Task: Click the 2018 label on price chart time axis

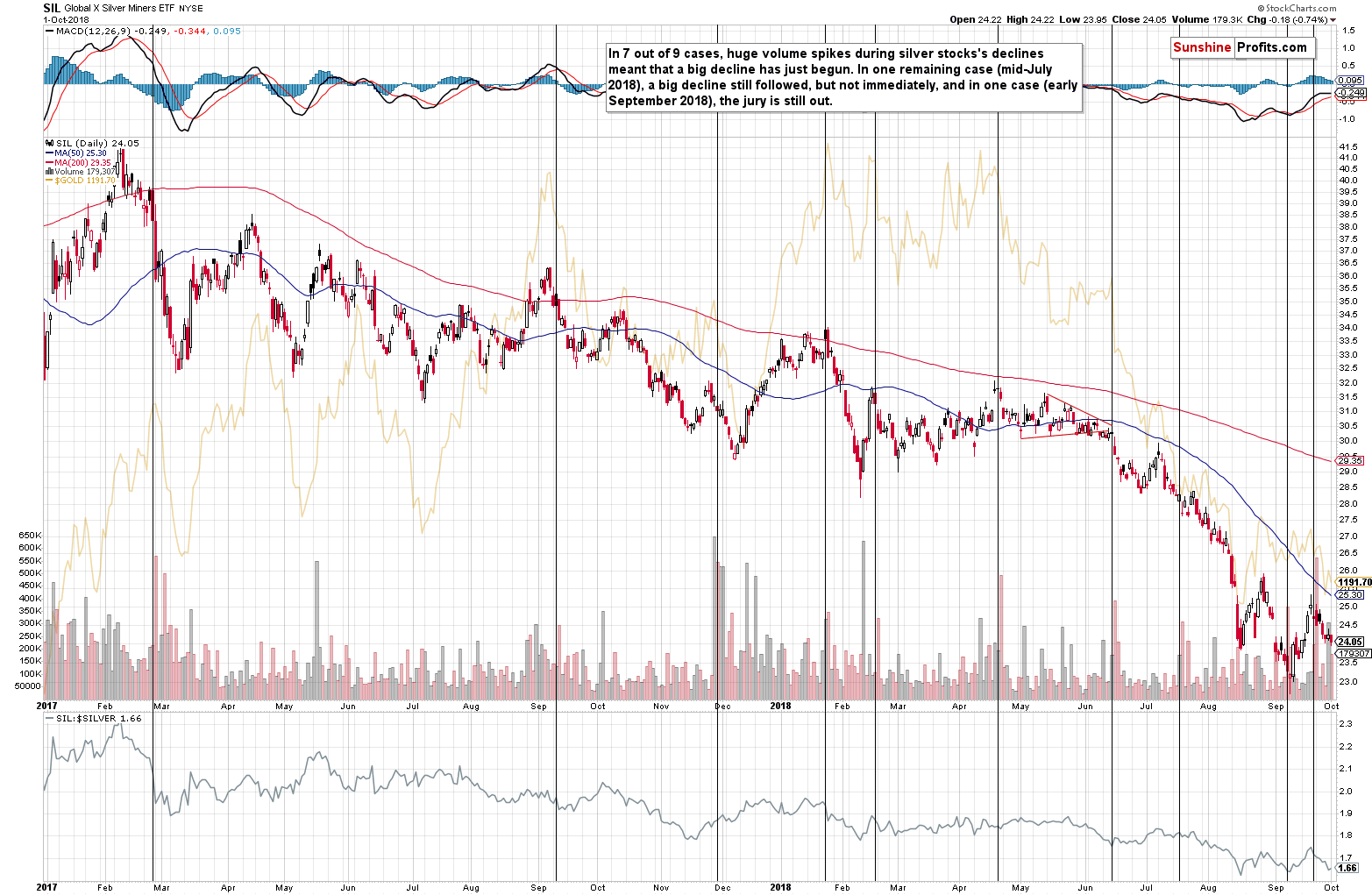Action: 781,706
